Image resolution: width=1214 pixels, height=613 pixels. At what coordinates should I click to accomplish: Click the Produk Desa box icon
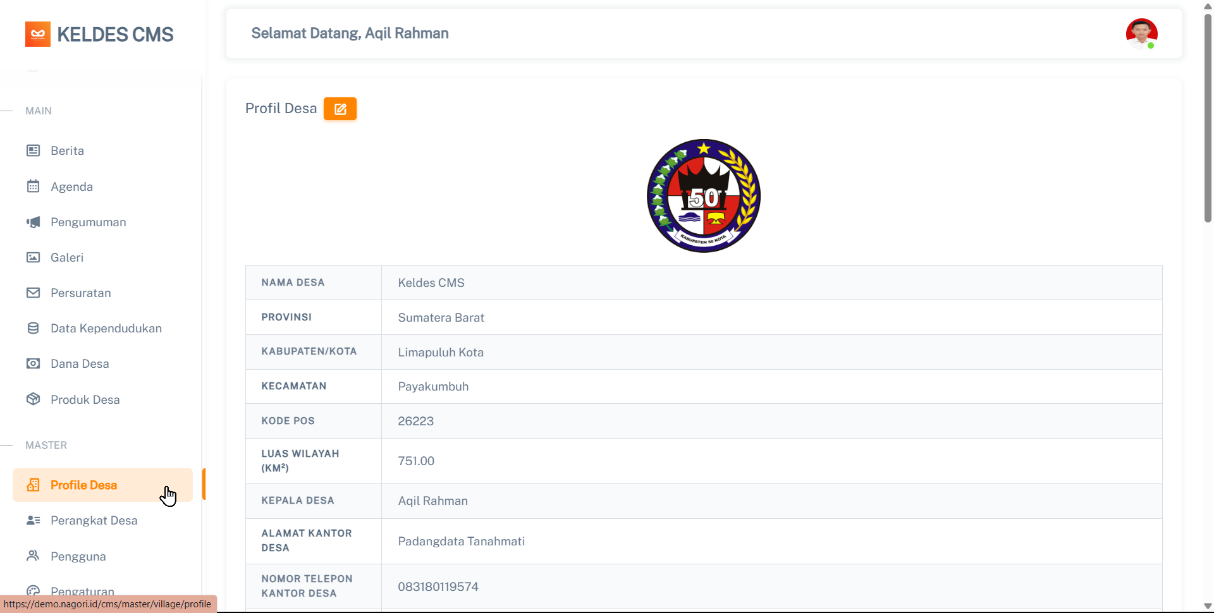pos(33,400)
